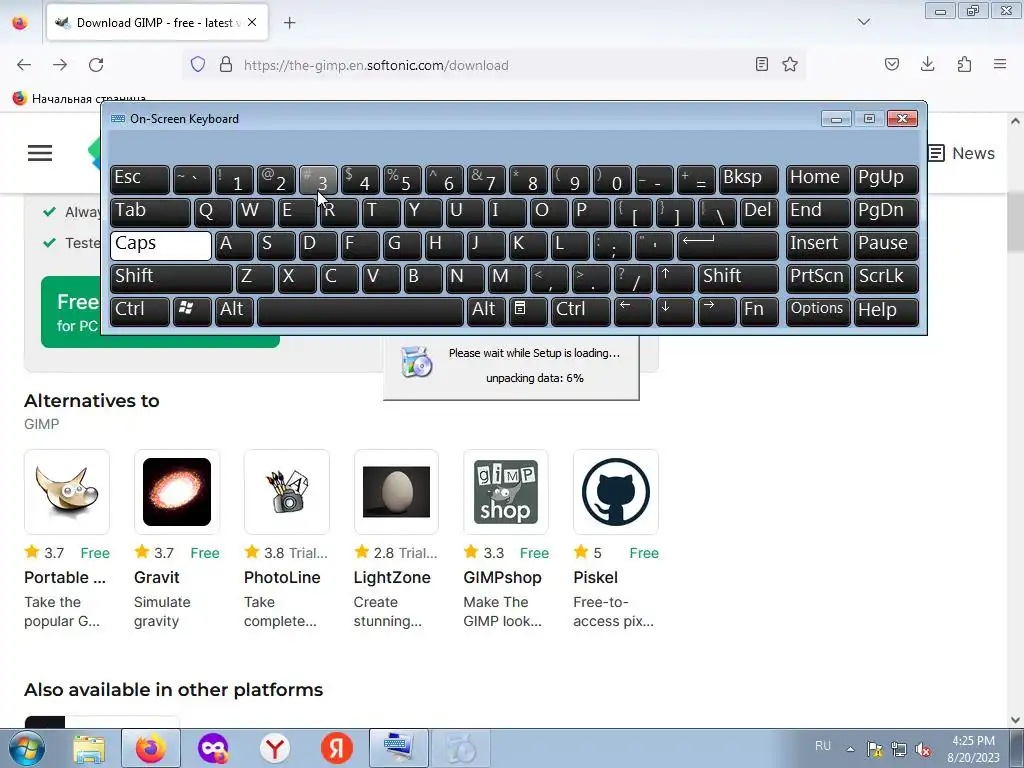Toggle right Ctrl key on keyboard
Screen dimensions: 1024x768
(581, 311)
